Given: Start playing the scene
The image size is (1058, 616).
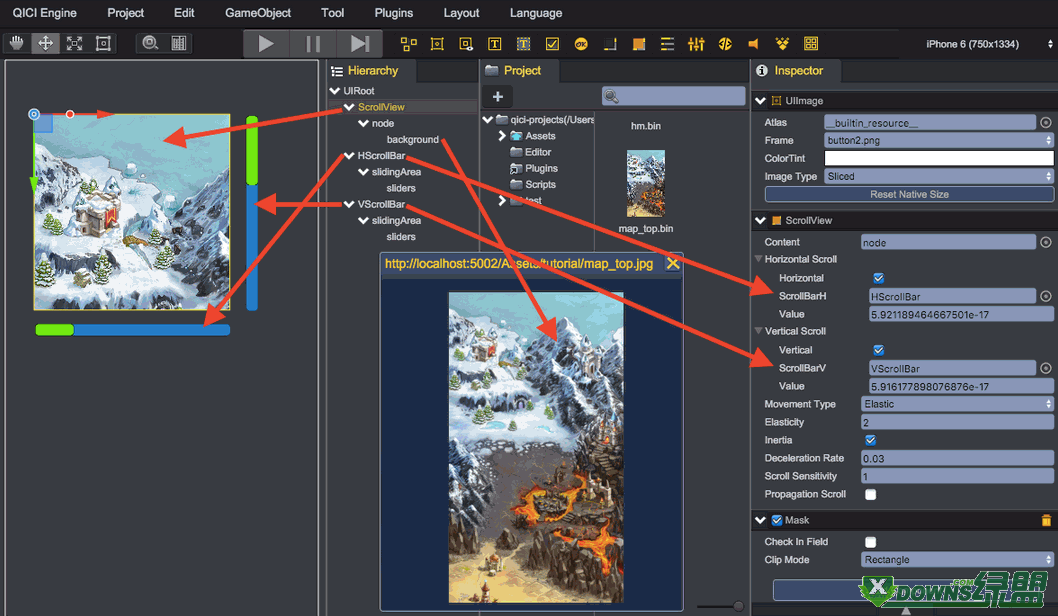Looking at the screenshot, I should point(266,44).
